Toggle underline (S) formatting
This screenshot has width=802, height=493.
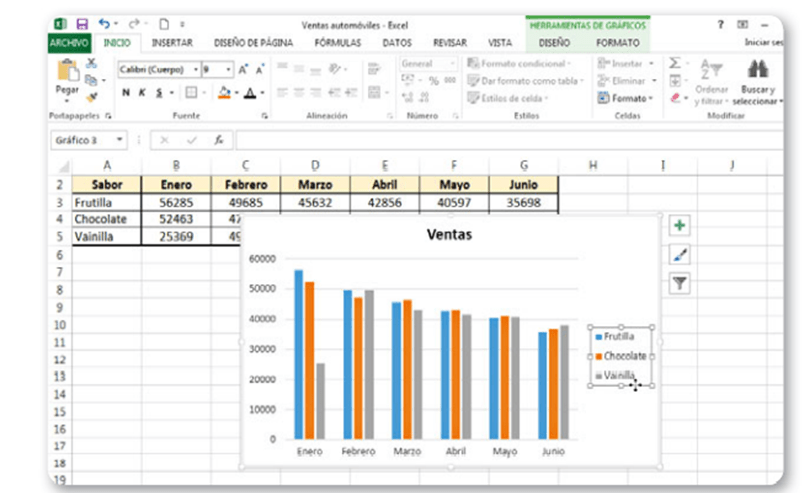click(x=157, y=93)
